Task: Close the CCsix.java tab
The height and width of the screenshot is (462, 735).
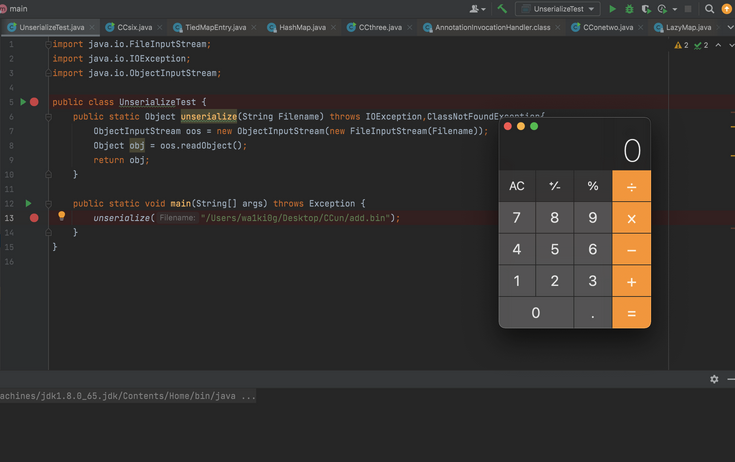Action: [x=160, y=27]
